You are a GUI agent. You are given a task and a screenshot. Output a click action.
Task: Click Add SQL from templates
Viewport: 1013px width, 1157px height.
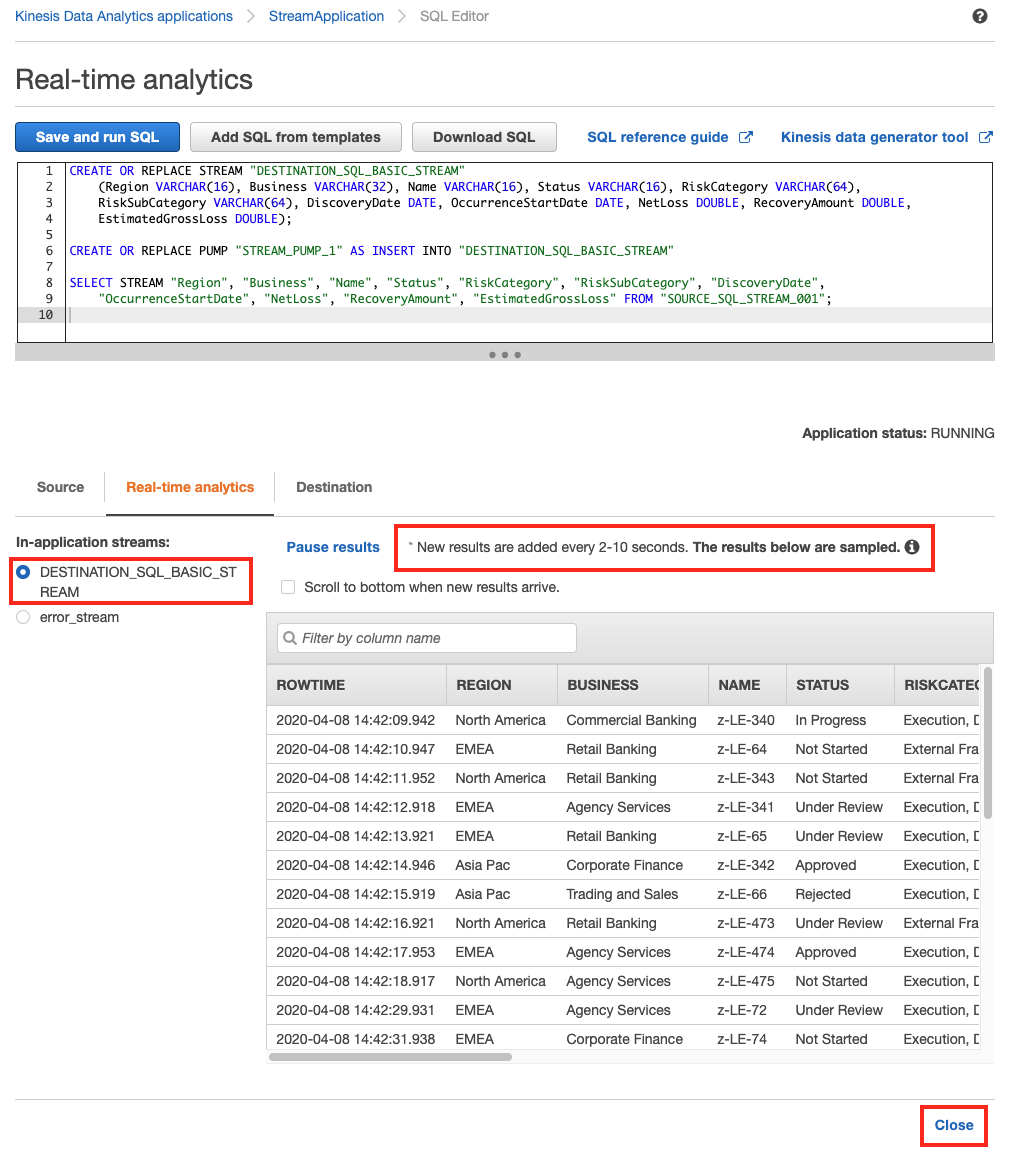(295, 137)
